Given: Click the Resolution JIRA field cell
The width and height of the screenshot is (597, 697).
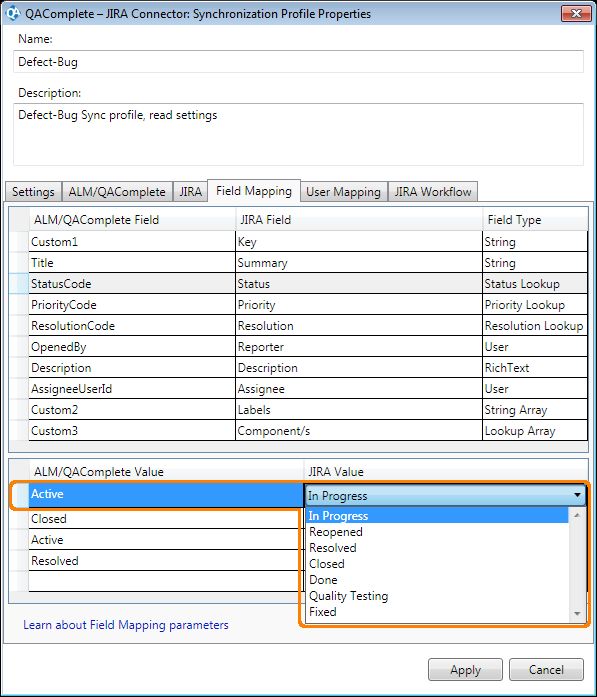Looking at the screenshot, I should tap(359, 326).
